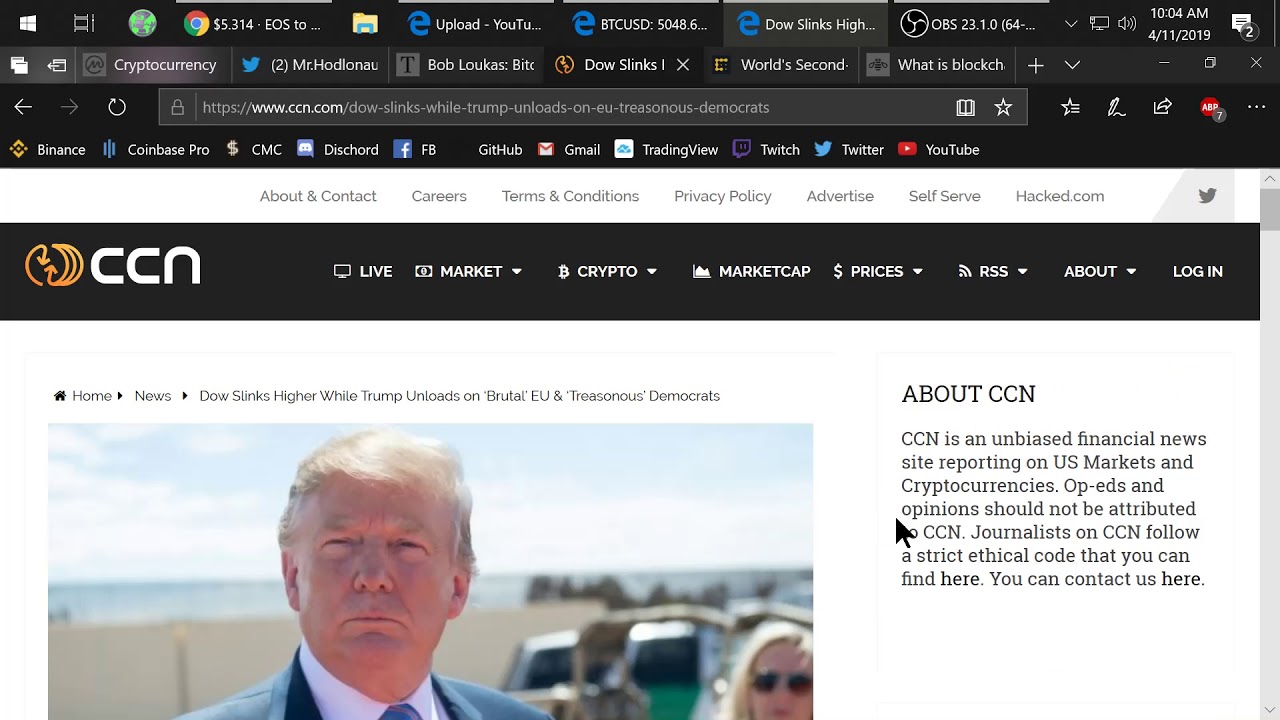Open the CMC bookmark
1280x720 pixels.
tap(253, 149)
